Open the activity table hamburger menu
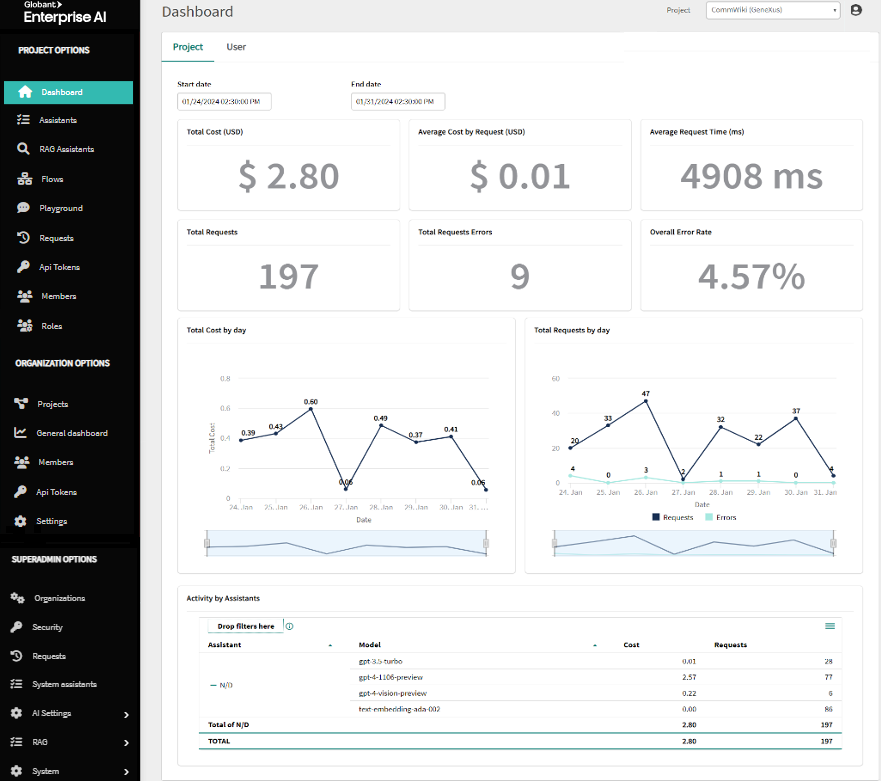This screenshot has width=881, height=781. pyautogui.click(x=829, y=626)
